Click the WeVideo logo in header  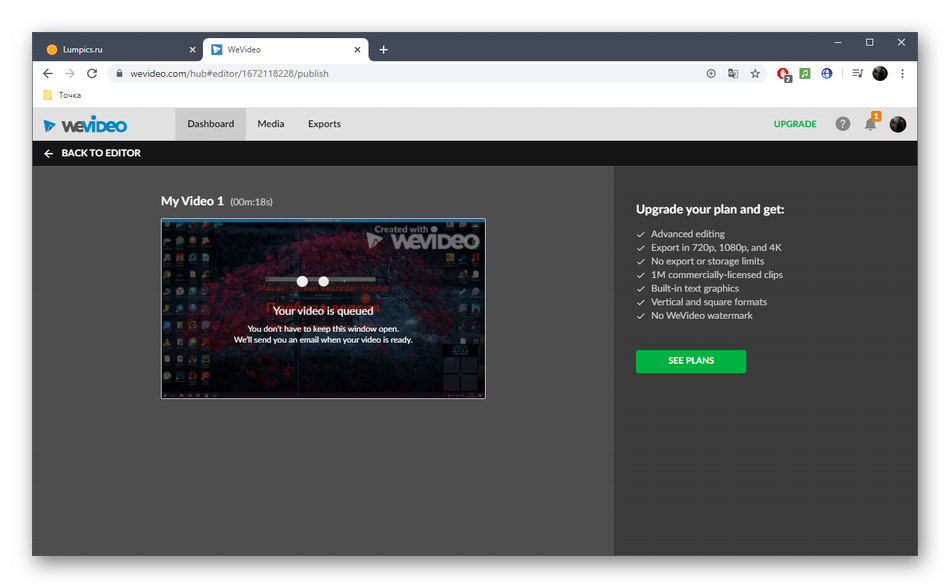[85, 125]
